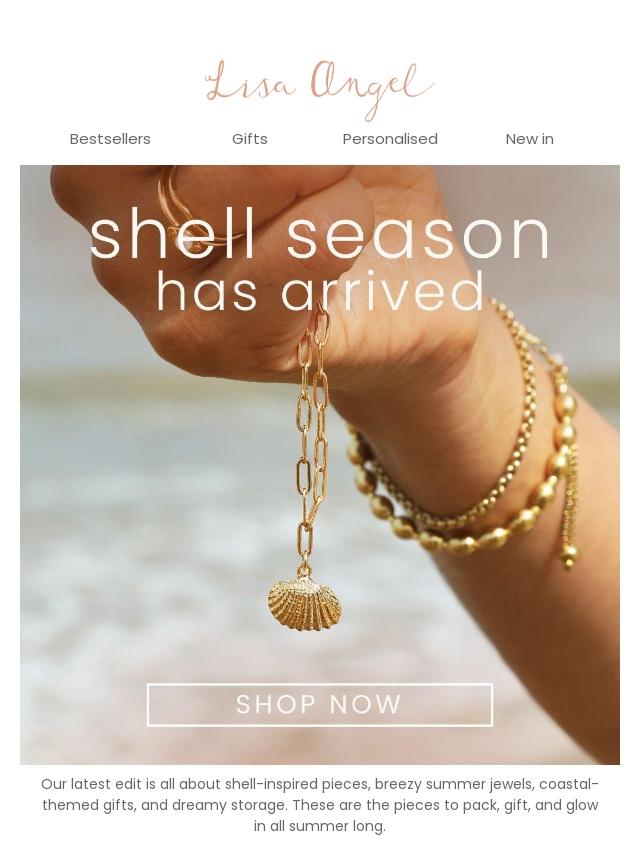The height and width of the screenshot is (854, 640).
Task: Click the 'has arrived' subtitle text
Action: tap(320, 291)
